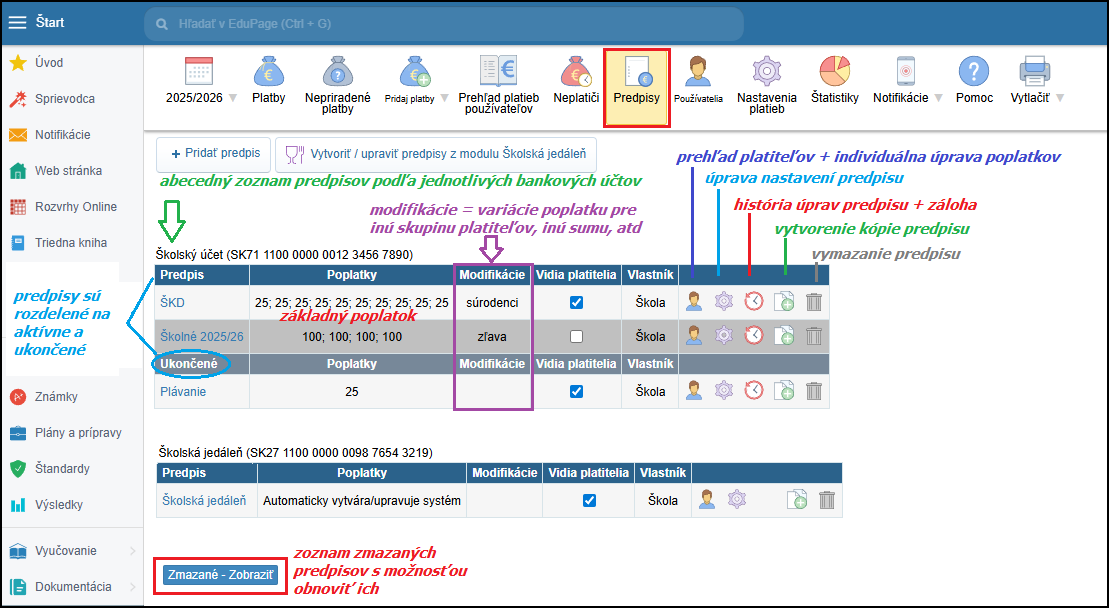
Task: Delete Plávanie using trash icon
Action: click(x=814, y=391)
